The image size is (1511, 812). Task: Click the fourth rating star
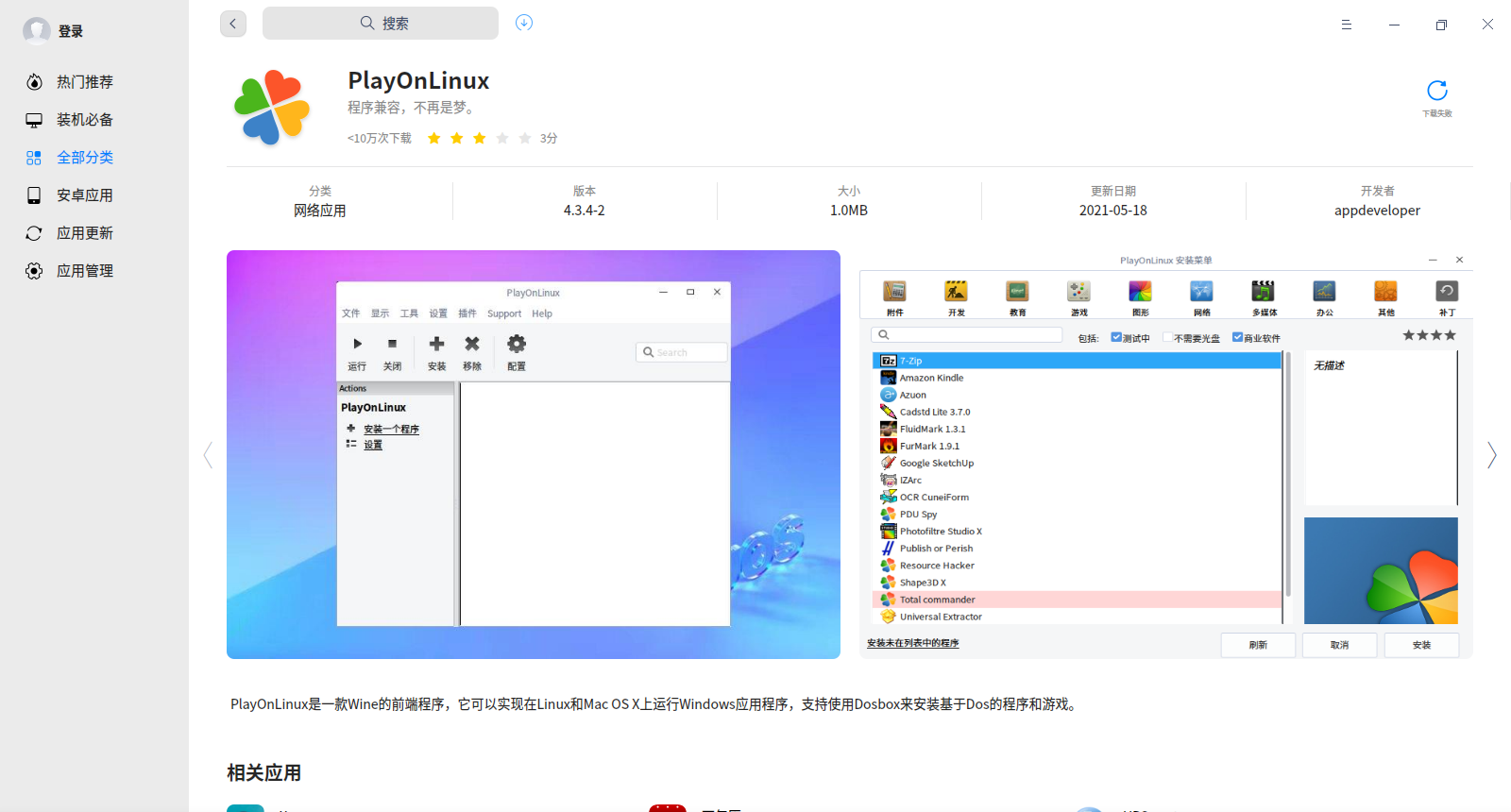point(502,139)
